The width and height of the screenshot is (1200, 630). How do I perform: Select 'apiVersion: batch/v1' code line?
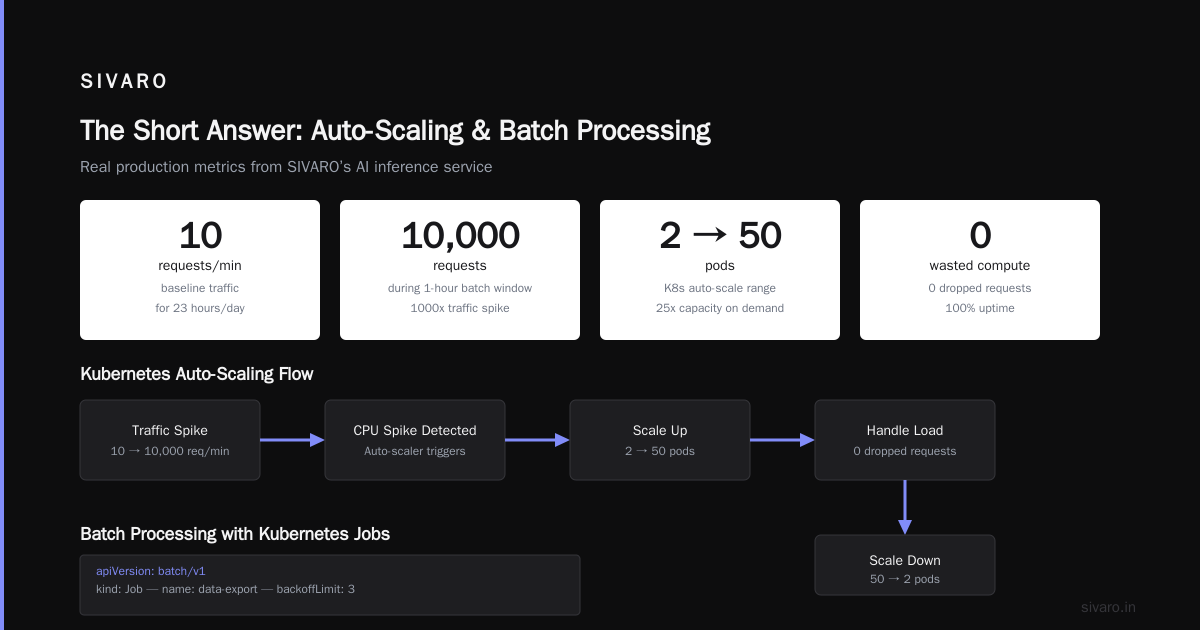tap(151, 571)
